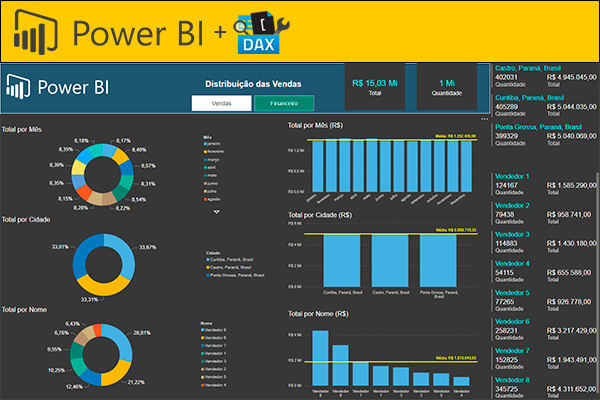Image resolution: width=600 pixels, height=400 pixels.
Task: Open the Vendedor 7 card heading
Action: (x=512, y=351)
